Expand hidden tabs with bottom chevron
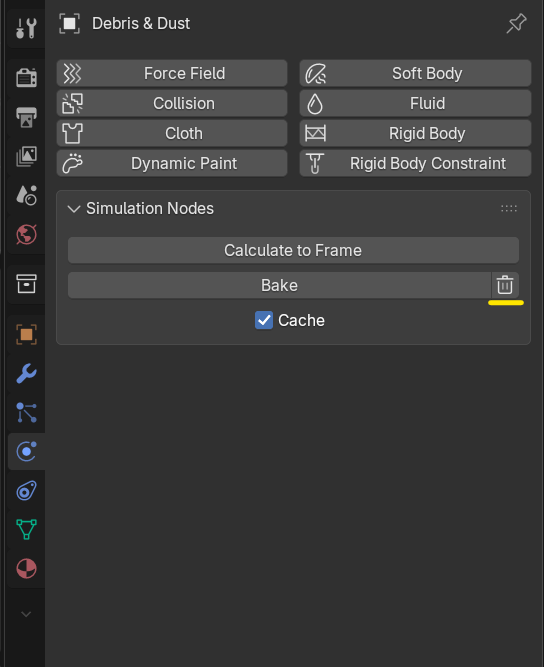544x667 pixels. (x=26, y=614)
